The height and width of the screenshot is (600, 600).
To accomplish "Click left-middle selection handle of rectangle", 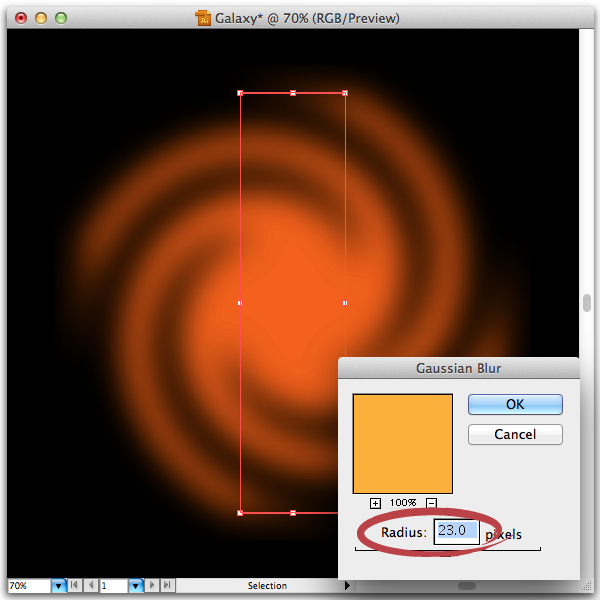I will click(240, 303).
